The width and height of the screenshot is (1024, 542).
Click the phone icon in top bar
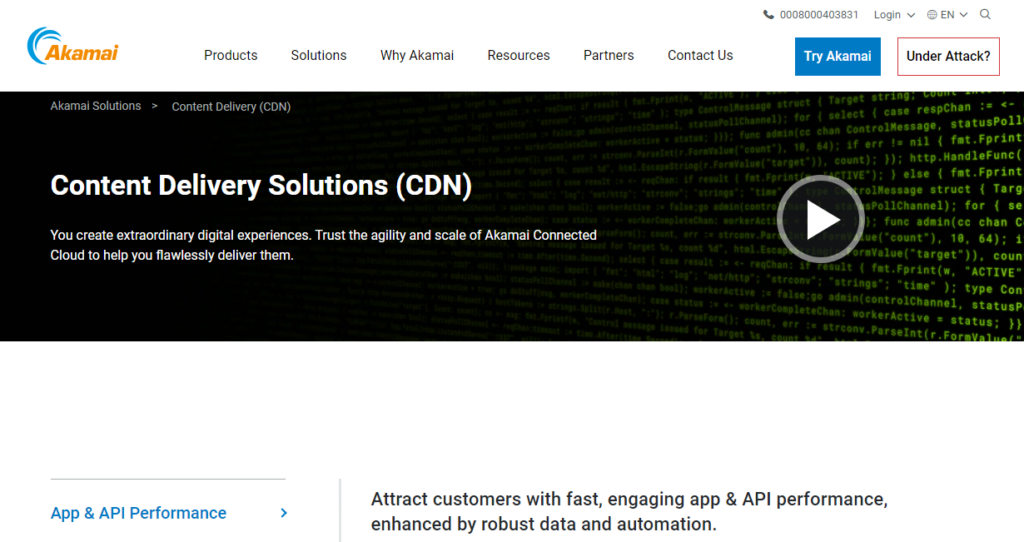[x=769, y=14]
